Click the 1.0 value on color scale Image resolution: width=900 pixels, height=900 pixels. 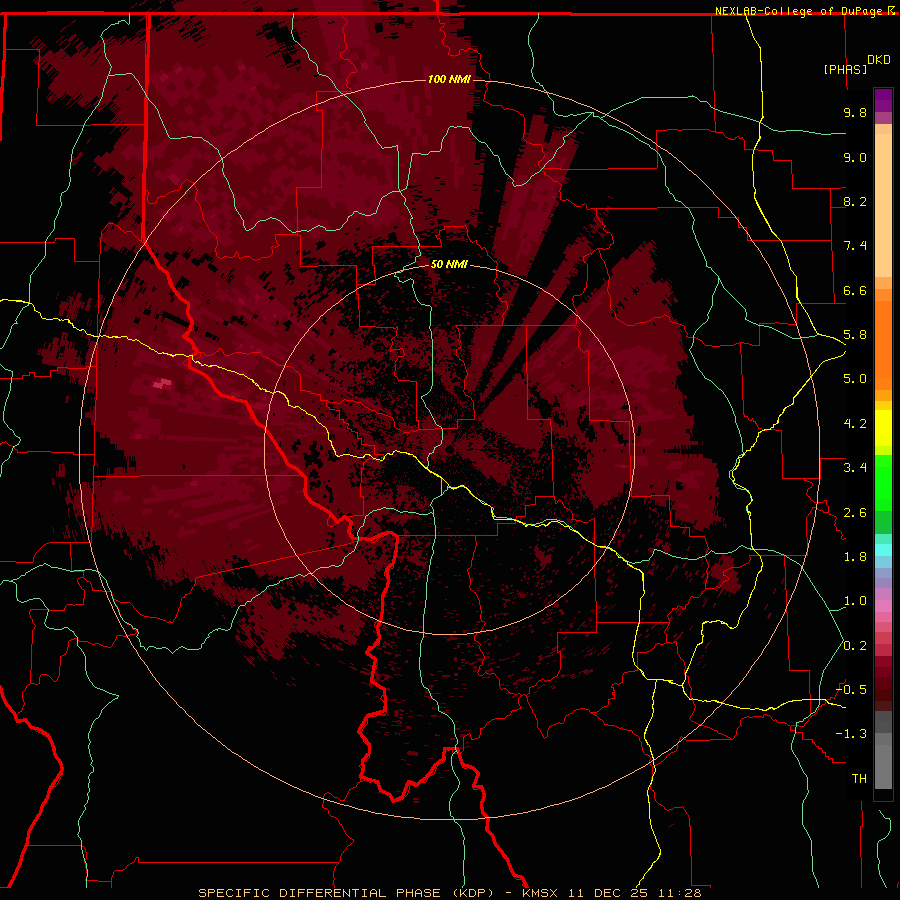click(855, 601)
